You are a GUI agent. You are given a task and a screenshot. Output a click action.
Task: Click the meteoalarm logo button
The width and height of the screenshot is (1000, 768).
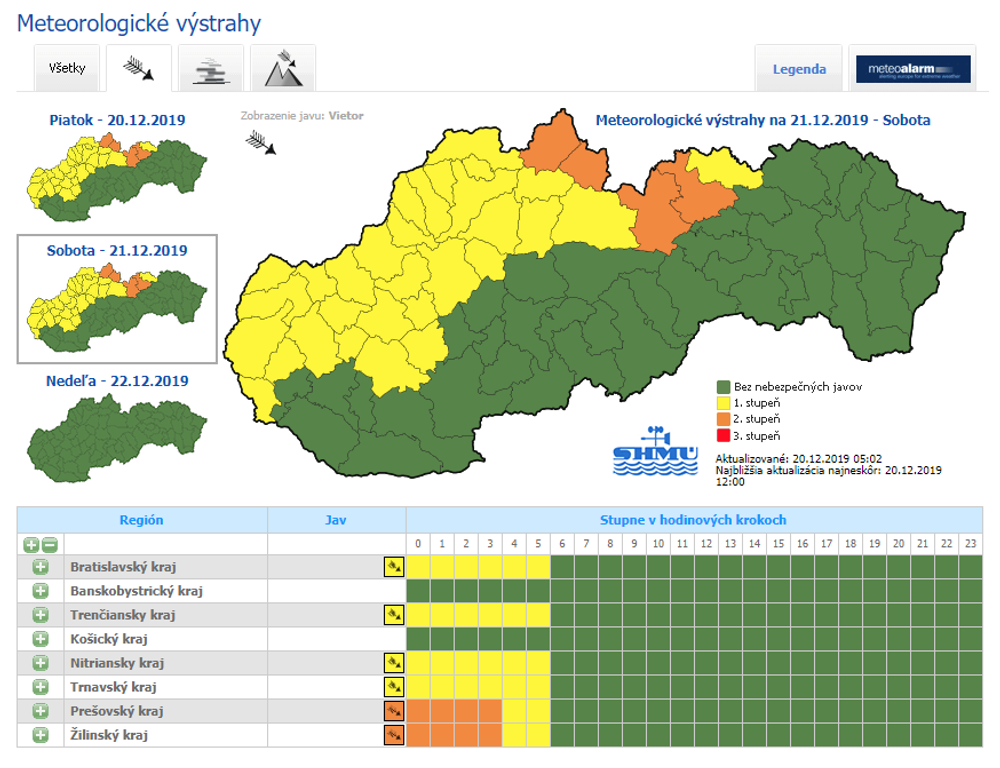(x=913, y=69)
